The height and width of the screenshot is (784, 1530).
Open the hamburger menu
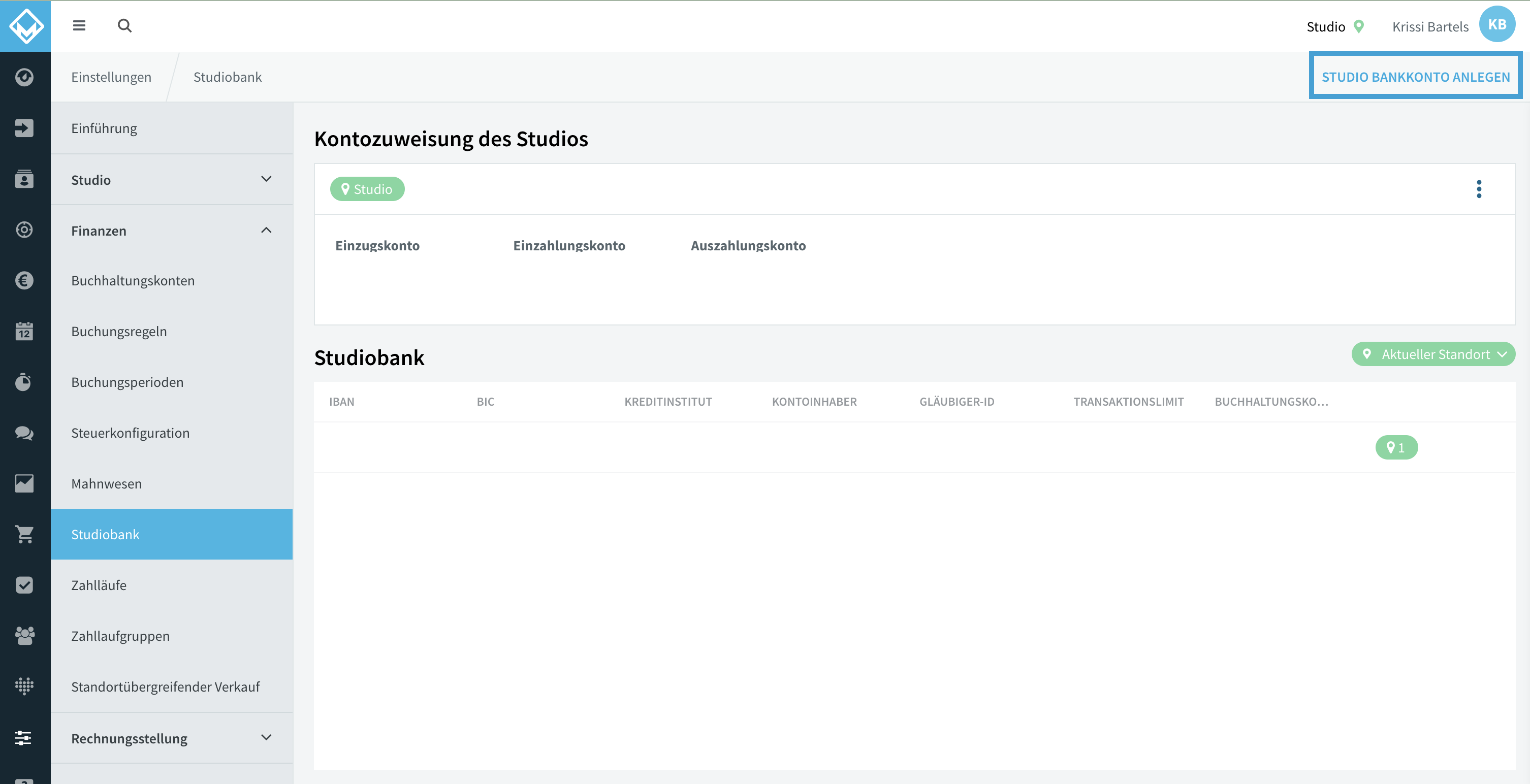tap(79, 25)
